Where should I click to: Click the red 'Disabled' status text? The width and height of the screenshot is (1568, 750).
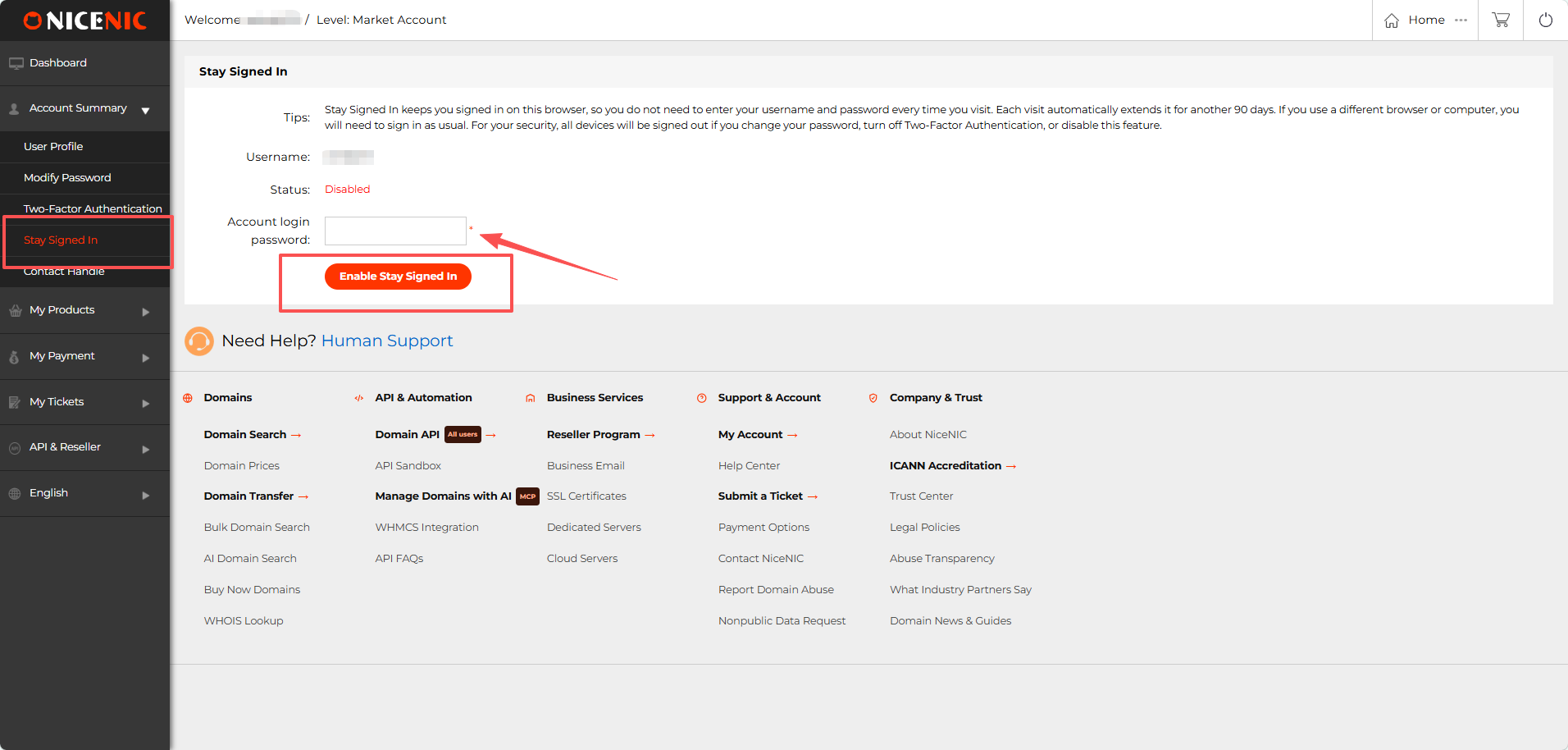click(347, 190)
